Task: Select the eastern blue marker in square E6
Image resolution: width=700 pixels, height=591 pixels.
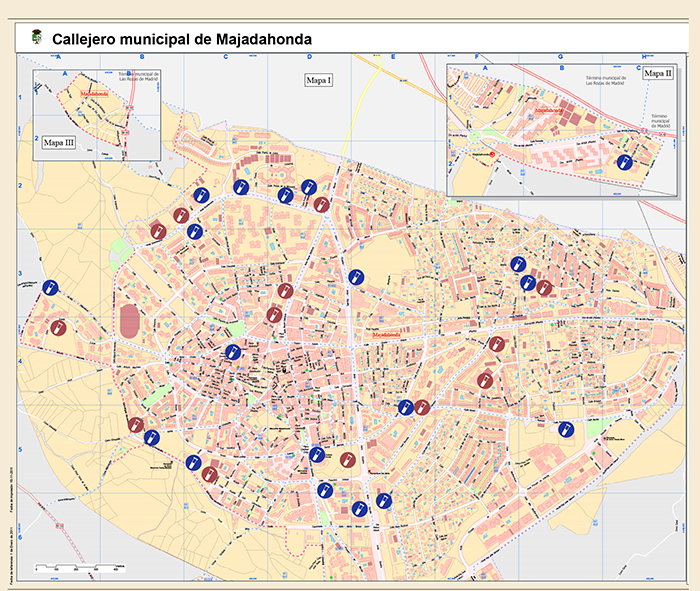Action: click(384, 501)
